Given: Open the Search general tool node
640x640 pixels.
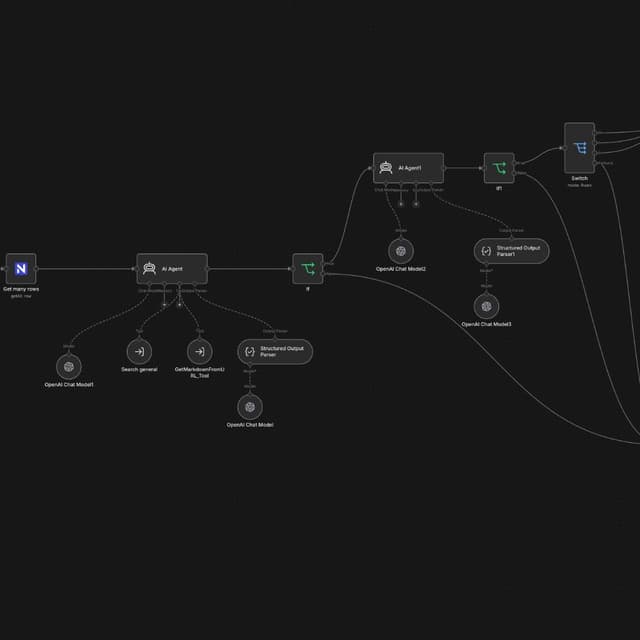Looking at the screenshot, I should pos(139,351).
